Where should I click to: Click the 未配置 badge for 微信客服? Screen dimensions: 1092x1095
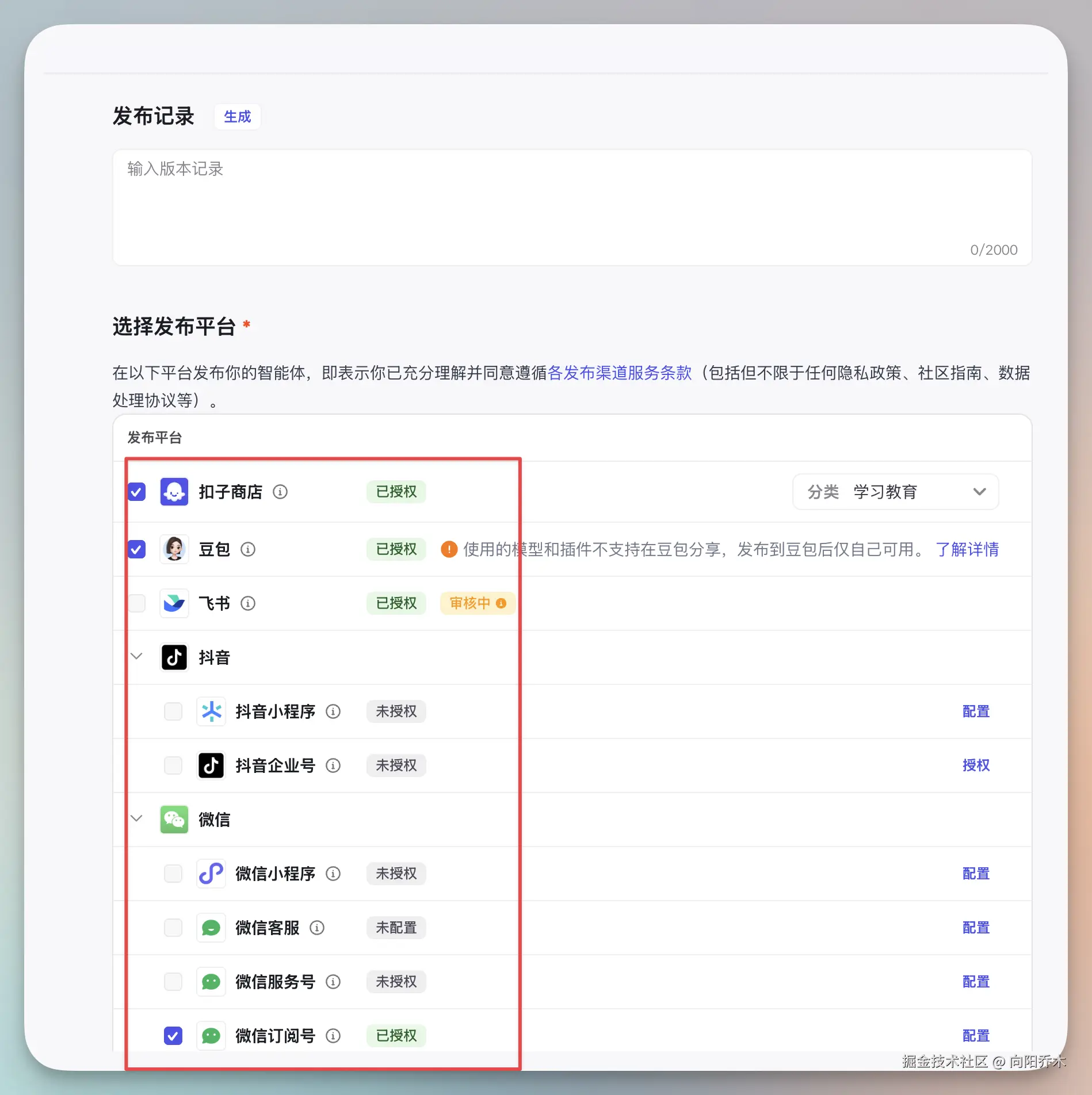point(396,928)
